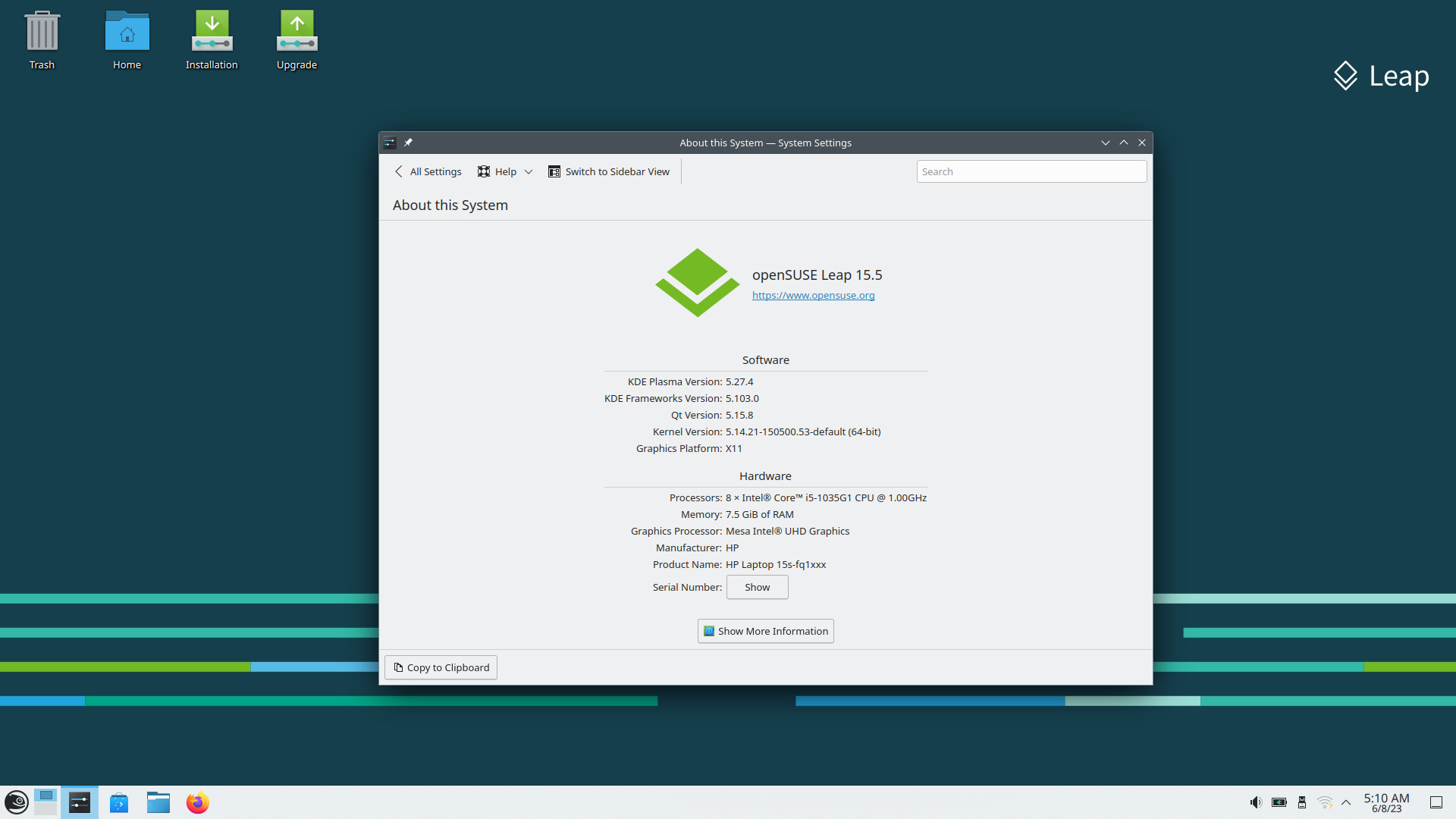Select the kernel version text 5.14.21-150500.53-default
Image resolution: width=1456 pixels, height=819 pixels.
(x=785, y=432)
